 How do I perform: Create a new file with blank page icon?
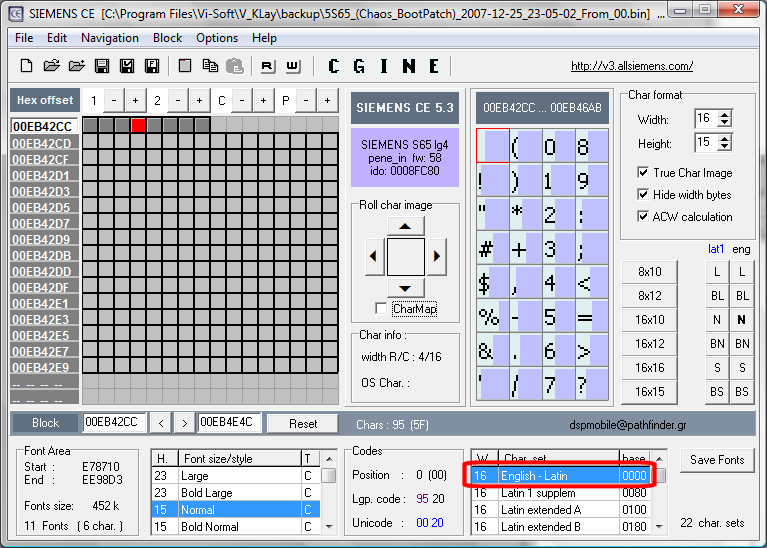click(x=26, y=66)
